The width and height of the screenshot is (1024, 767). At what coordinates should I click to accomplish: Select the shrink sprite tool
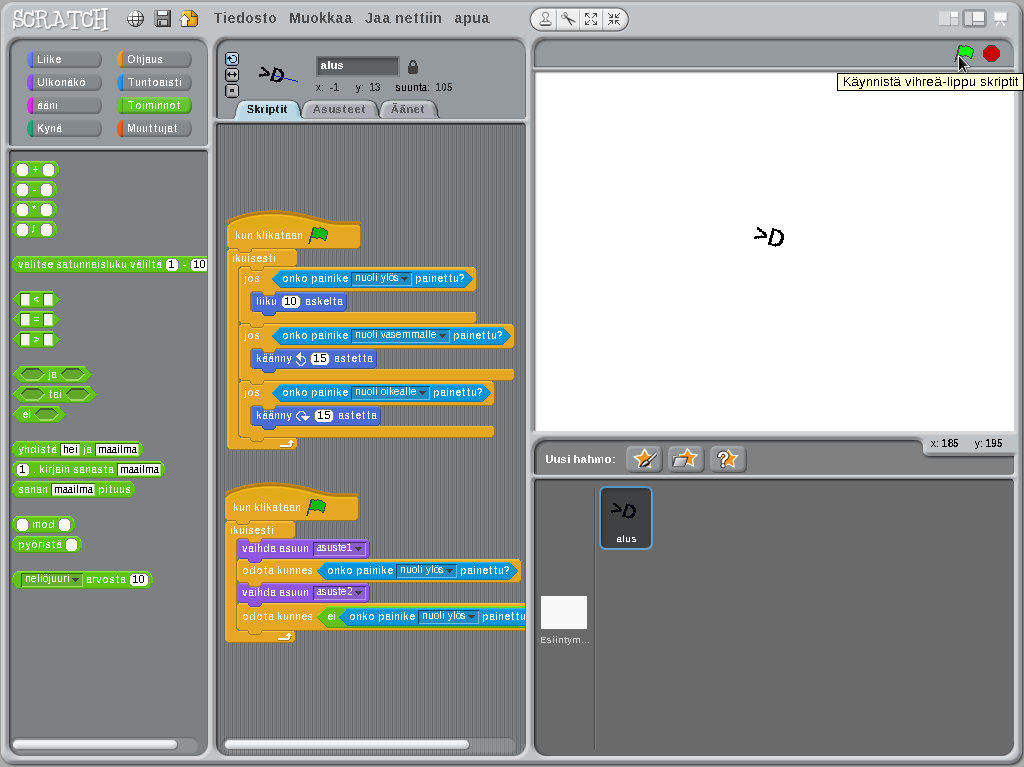[x=614, y=20]
